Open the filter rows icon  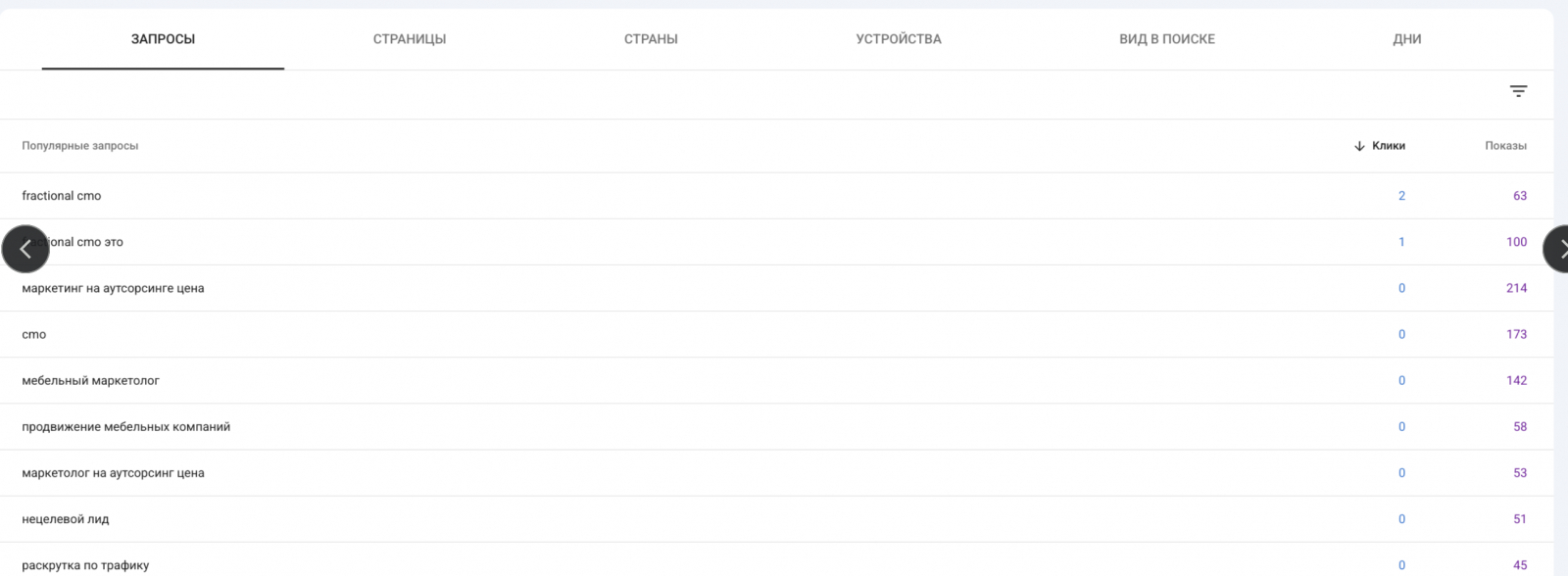tap(1518, 91)
